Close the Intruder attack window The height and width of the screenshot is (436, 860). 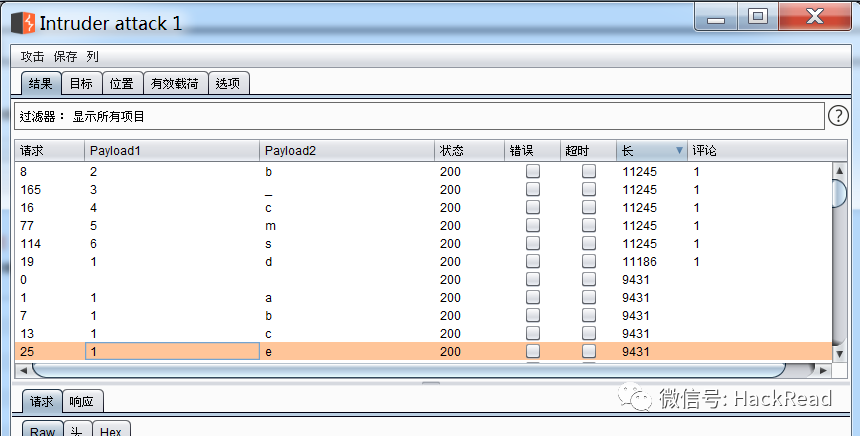tap(814, 17)
